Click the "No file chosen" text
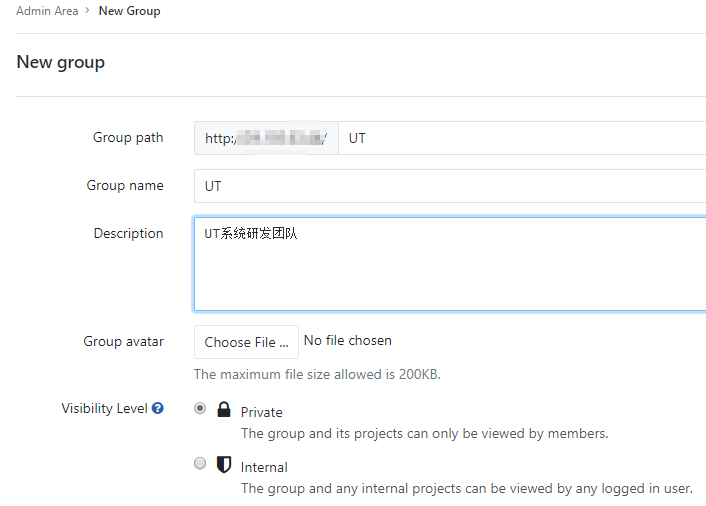The width and height of the screenshot is (706, 506). click(x=348, y=341)
